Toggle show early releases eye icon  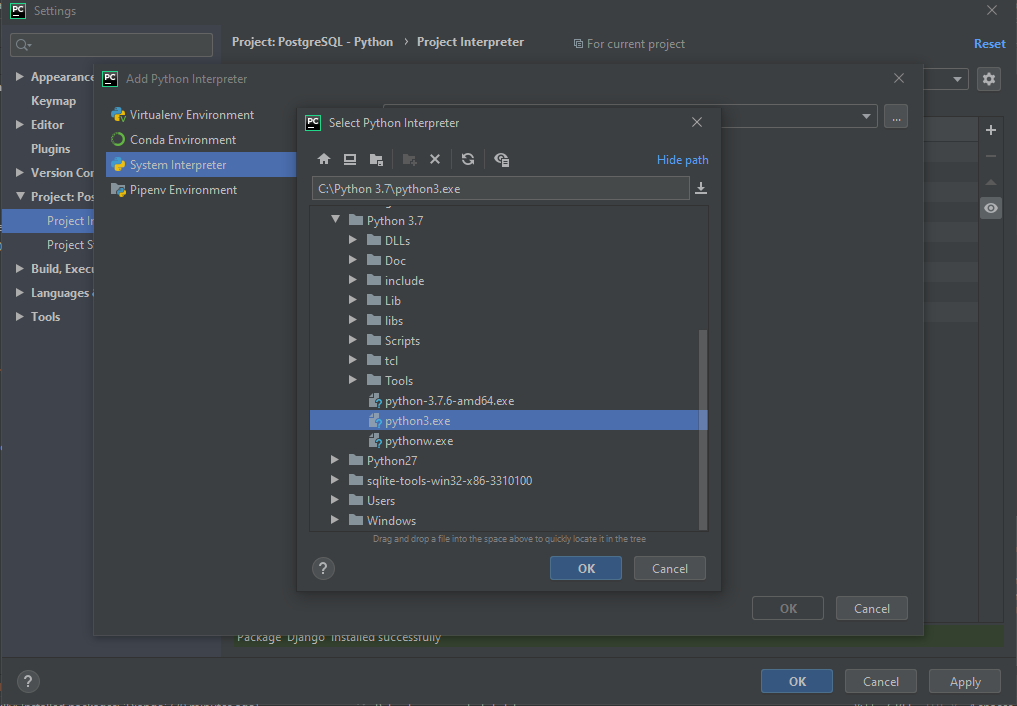990,208
